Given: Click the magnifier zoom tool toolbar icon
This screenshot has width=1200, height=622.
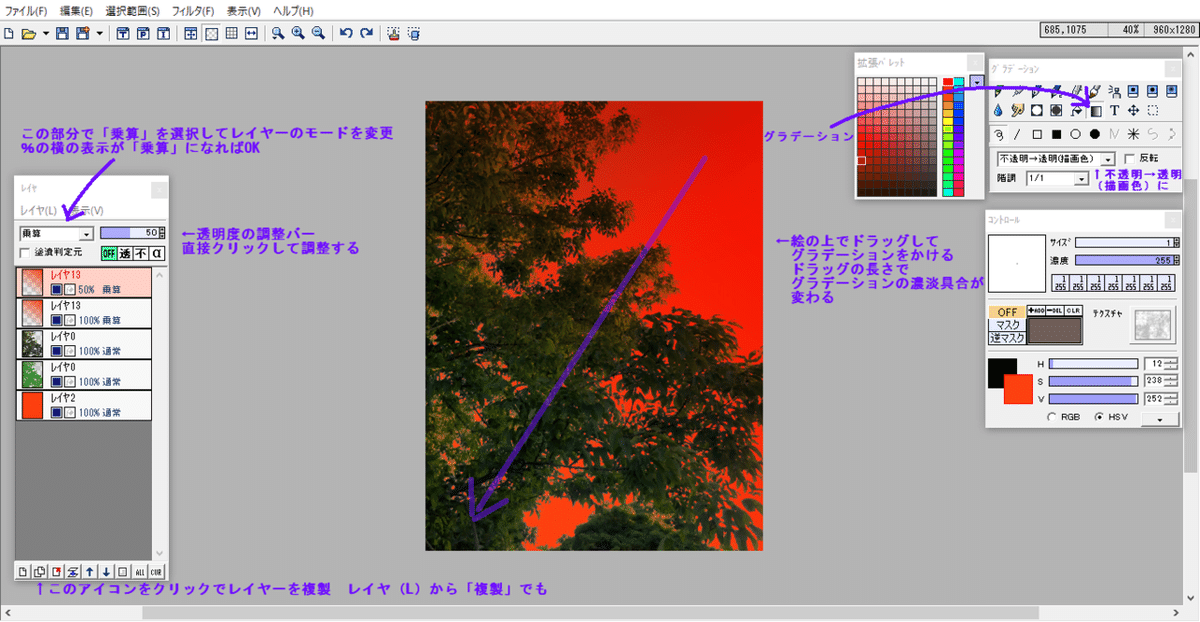Looking at the screenshot, I should pos(278,34).
